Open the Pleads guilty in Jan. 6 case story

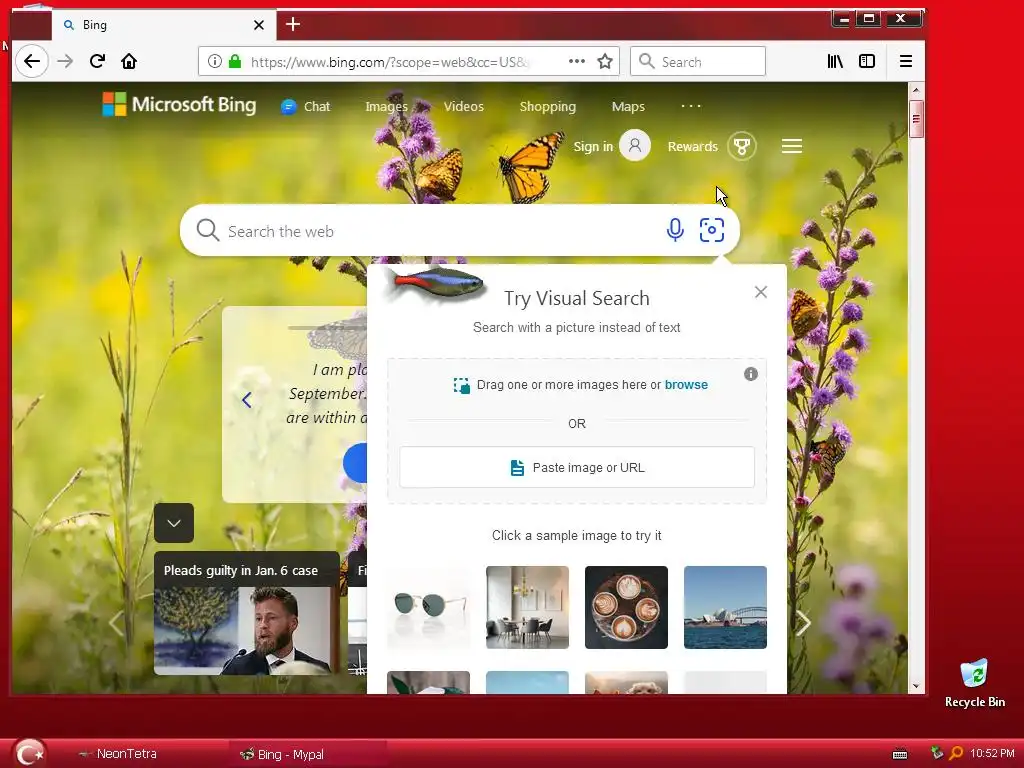coord(247,613)
